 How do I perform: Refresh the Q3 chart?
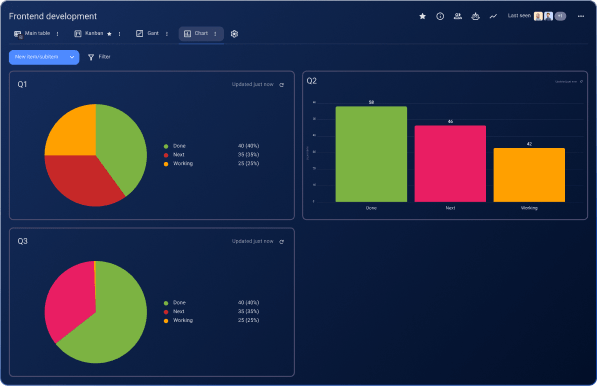[282, 242]
